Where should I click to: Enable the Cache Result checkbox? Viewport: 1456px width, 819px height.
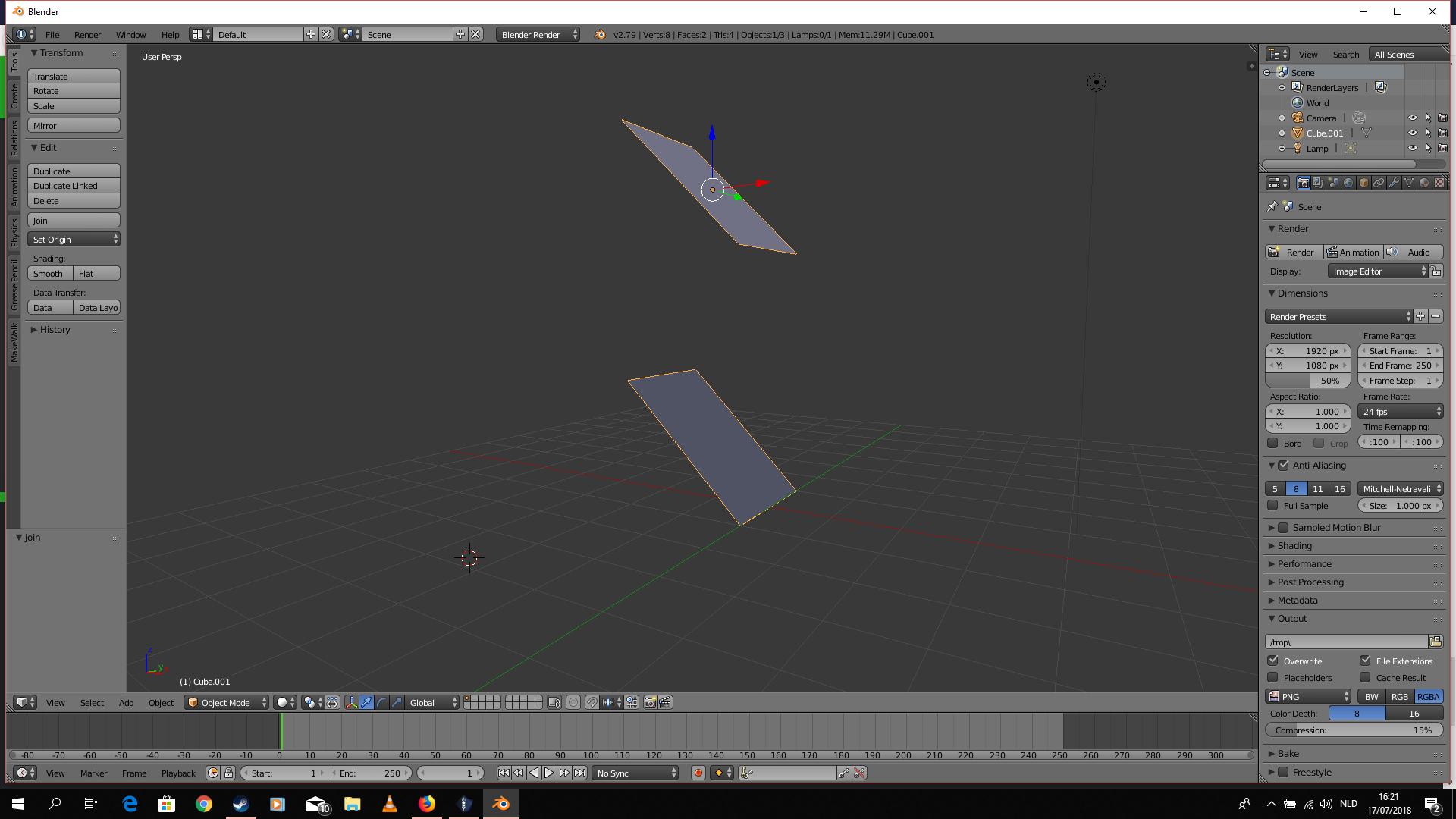[x=1365, y=678]
